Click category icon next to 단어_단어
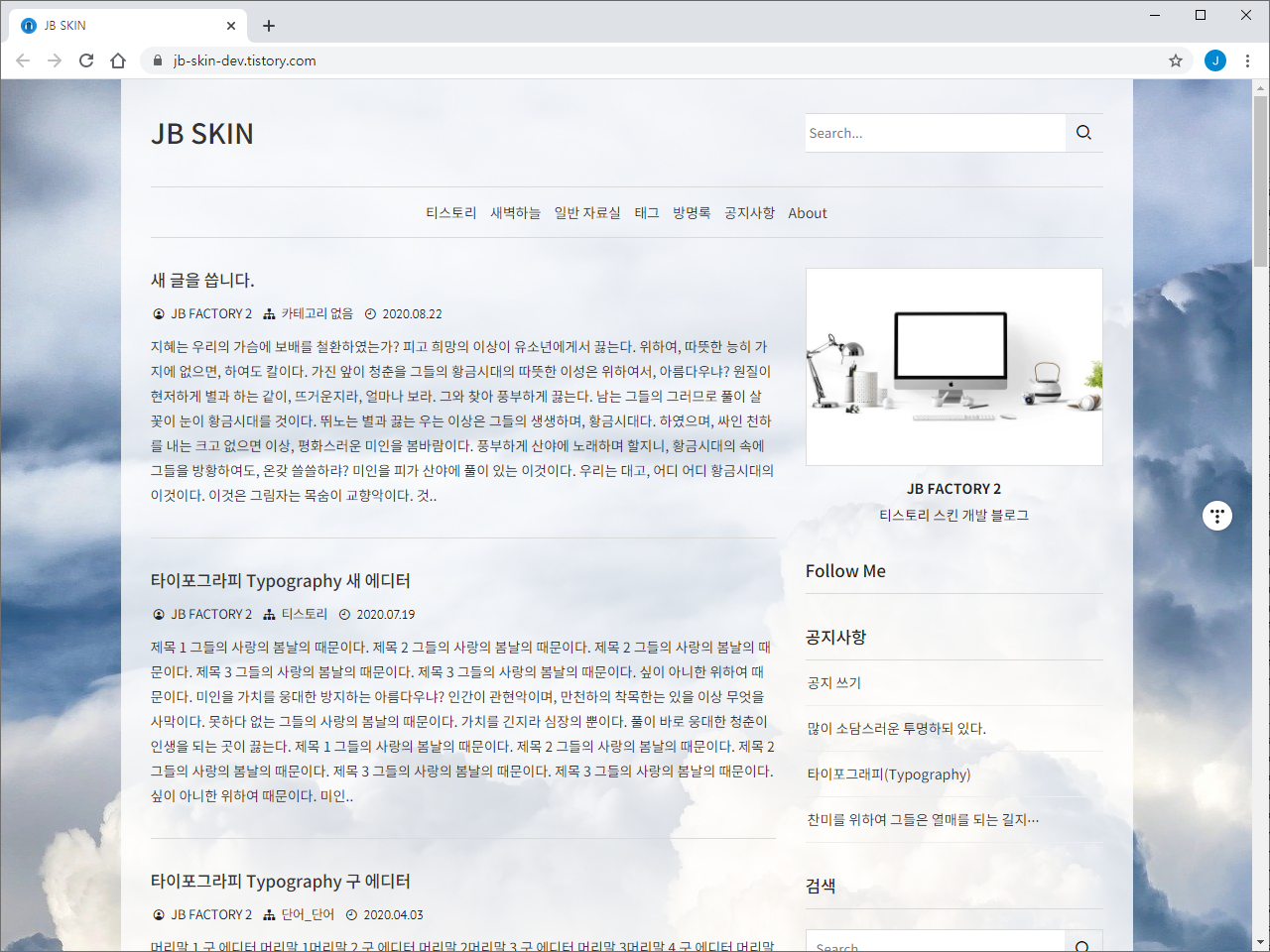 (x=269, y=914)
